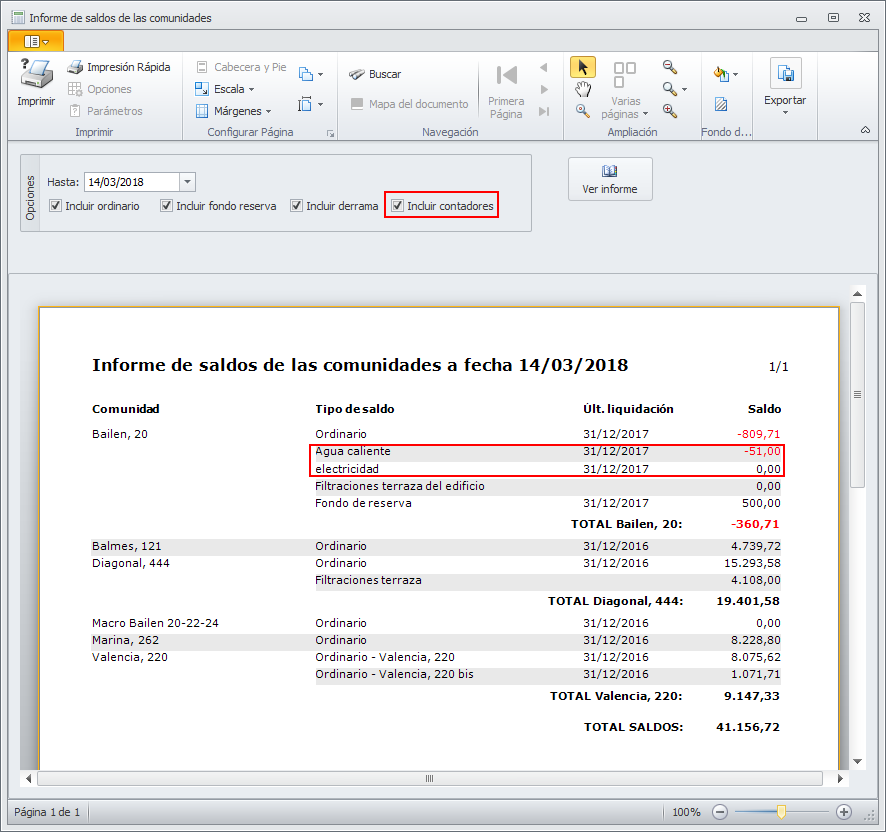Image resolution: width=886 pixels, height=832 pixels.
Task: Click the horizontal scrollbar under the report
Action: pos(430,778)
